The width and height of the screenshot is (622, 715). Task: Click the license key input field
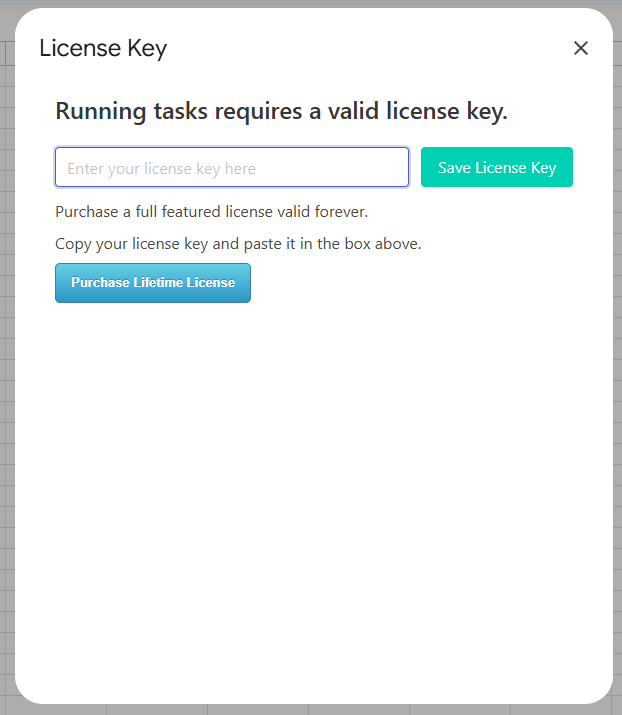[231, 168]
